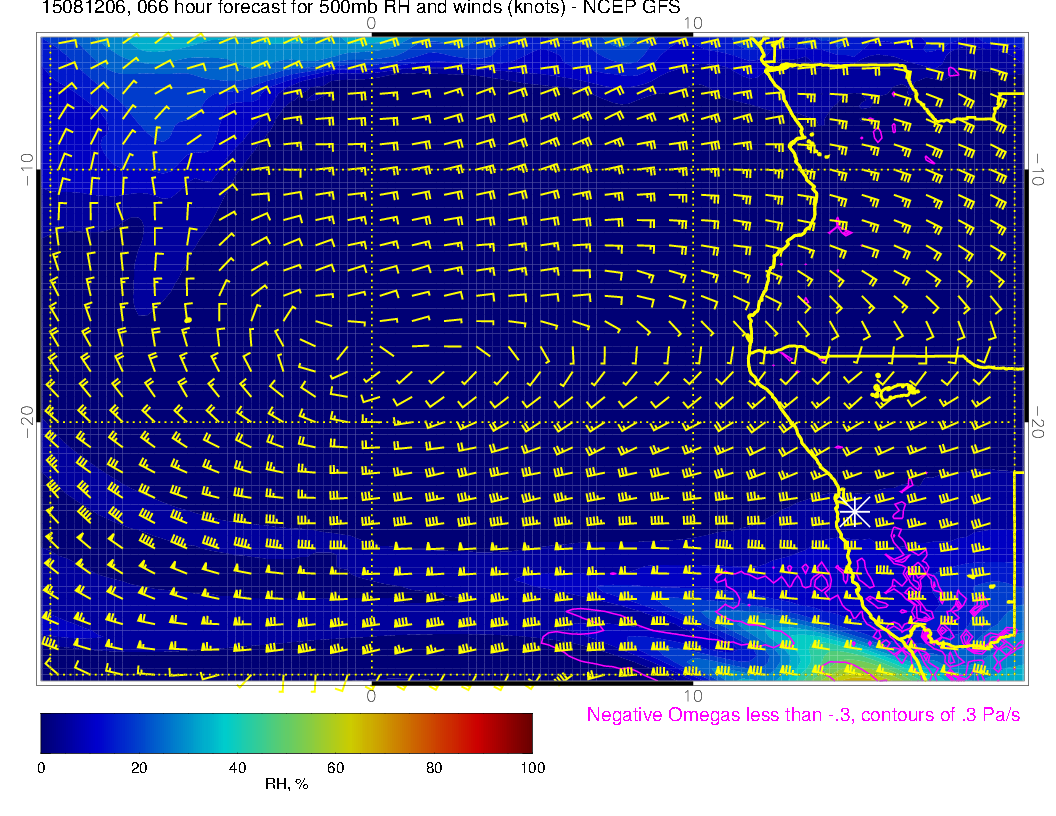Click the left '-20' latitude axis label
The width and height of the screenshot is (1056, 816).
click(27, 422)
